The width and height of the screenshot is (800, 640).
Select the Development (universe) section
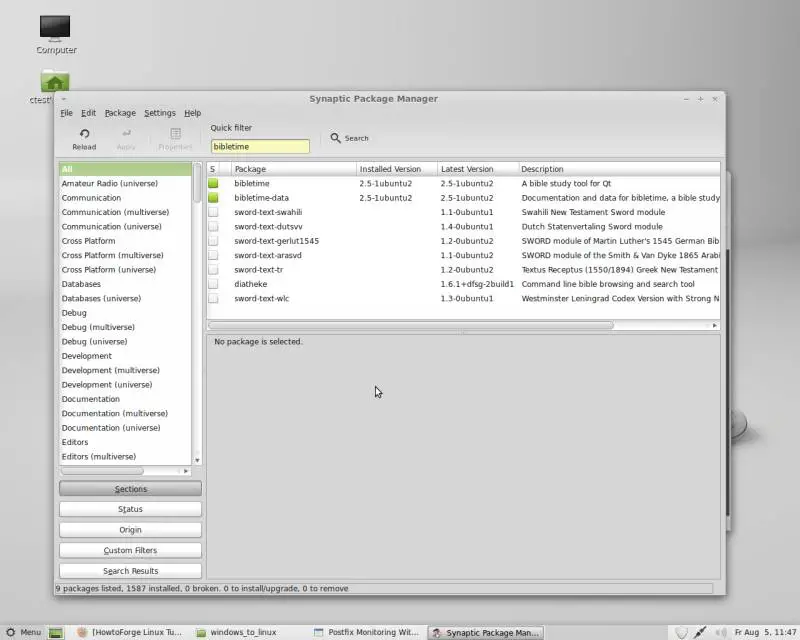pos(125,385)
